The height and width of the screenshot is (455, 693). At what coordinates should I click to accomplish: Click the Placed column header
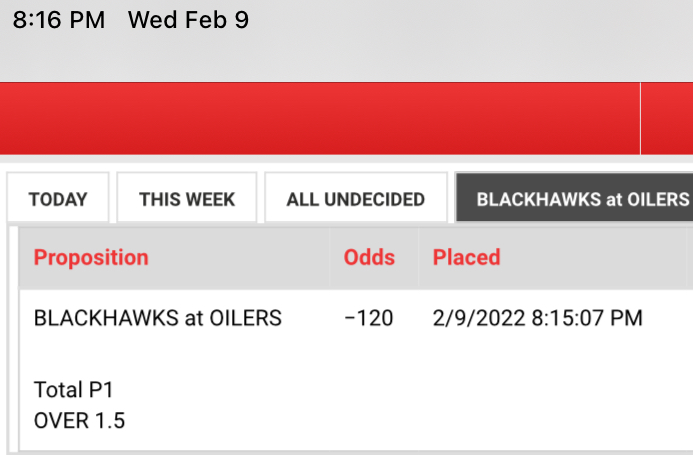coord(466,257)
